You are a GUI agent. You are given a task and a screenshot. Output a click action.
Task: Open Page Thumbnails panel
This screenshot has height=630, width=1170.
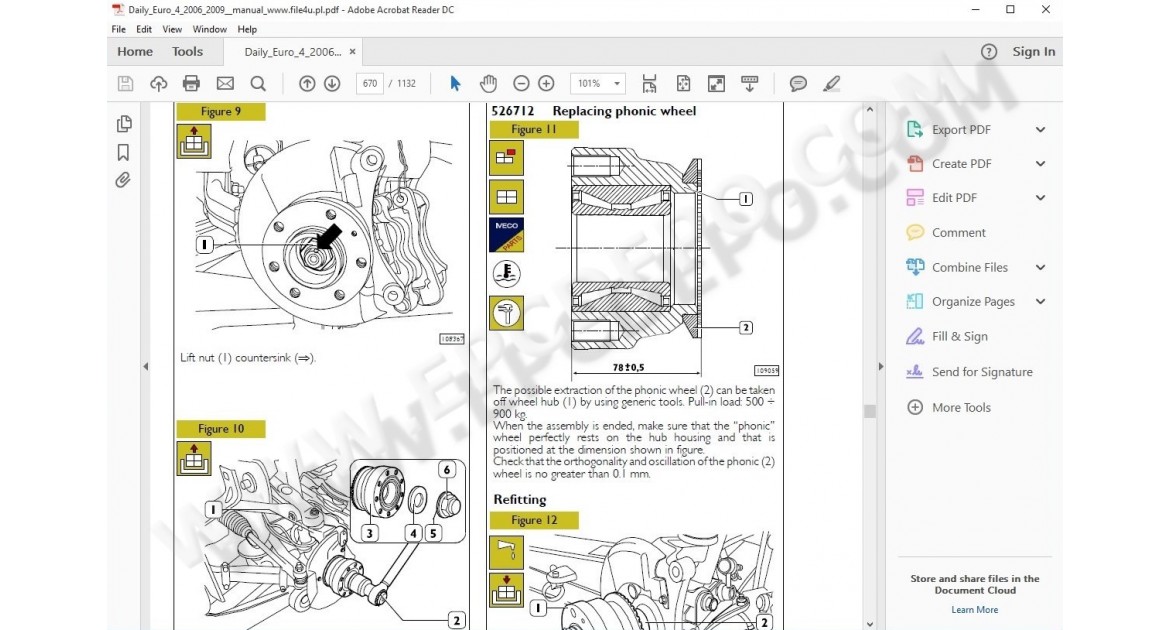[x=124, y=124]
